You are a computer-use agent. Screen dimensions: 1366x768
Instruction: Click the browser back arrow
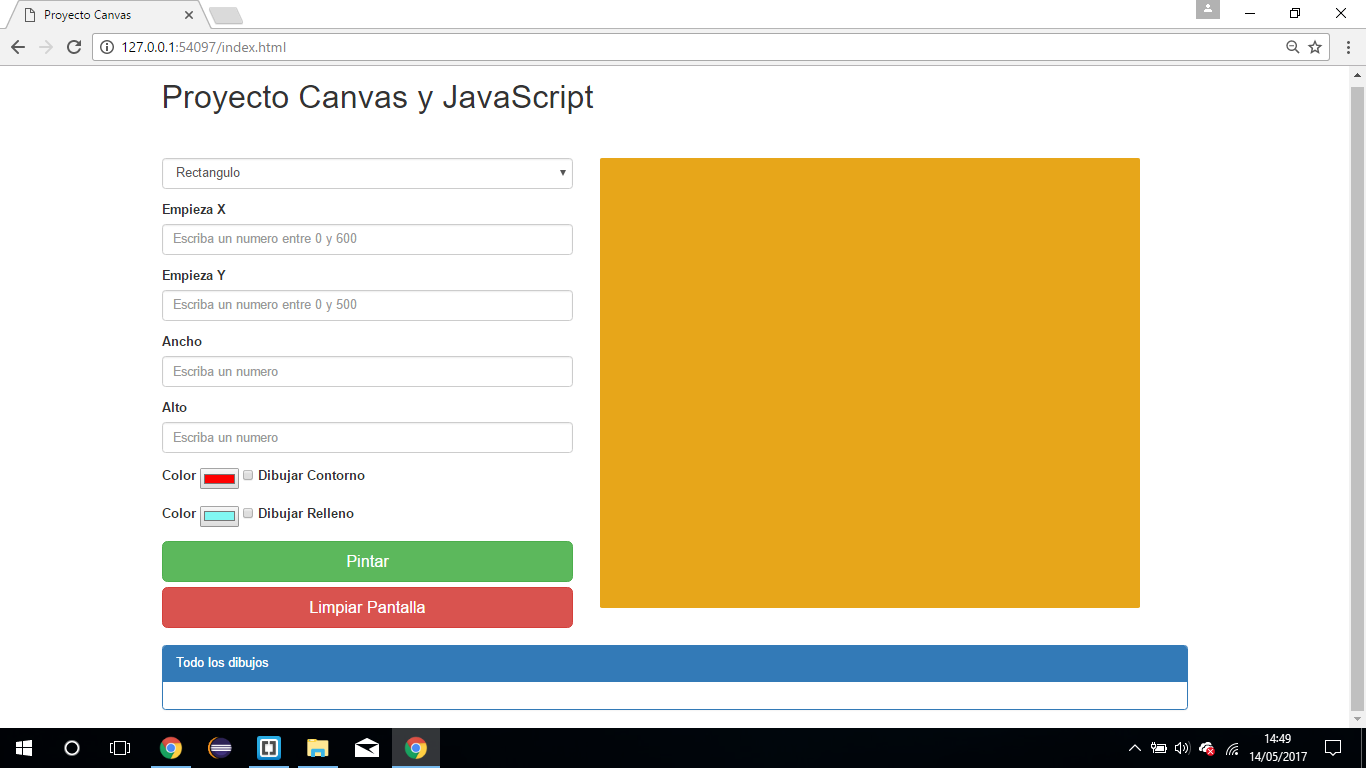pyautogui.click(x=18, y=47)
